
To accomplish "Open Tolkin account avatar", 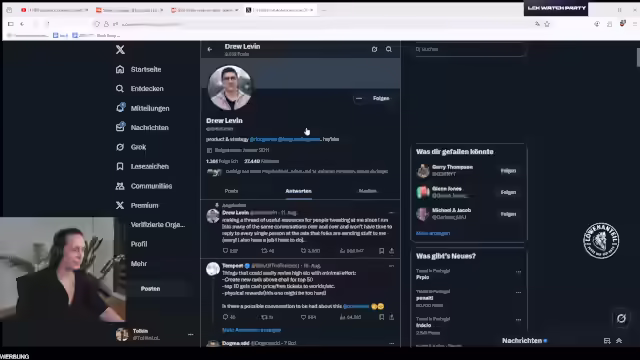I will point(122,334).
